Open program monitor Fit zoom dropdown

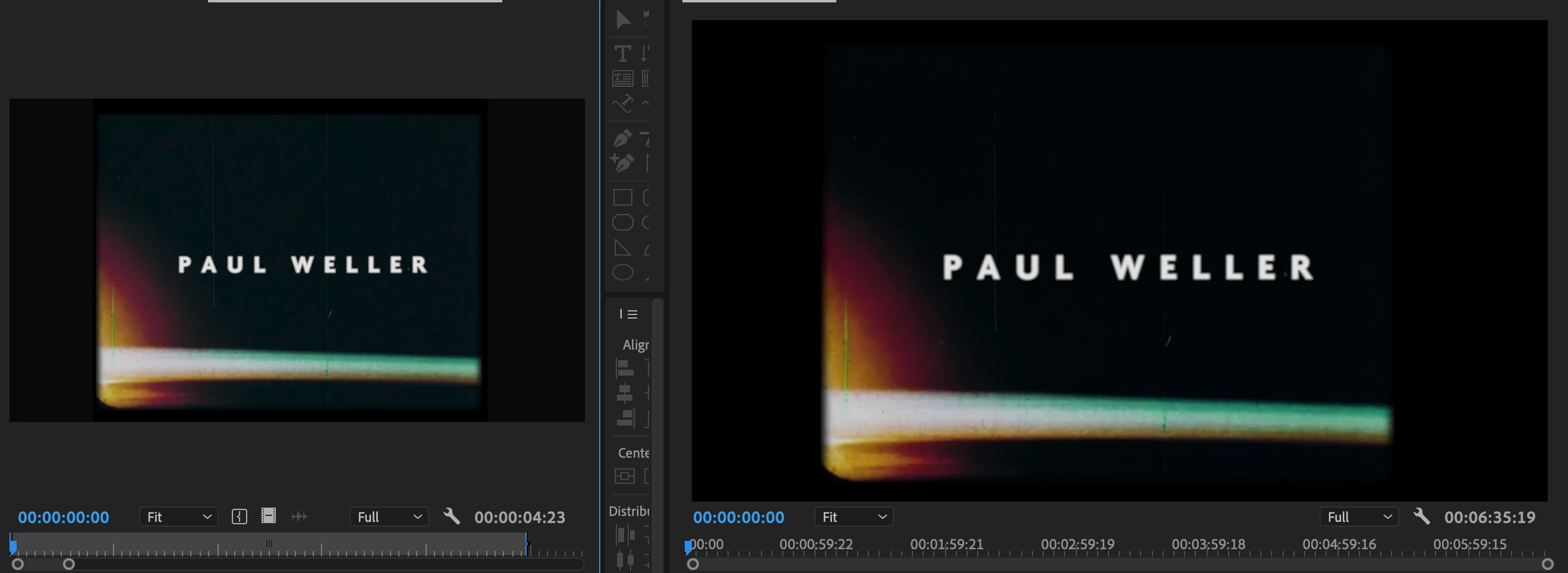(x=854, y=517)
